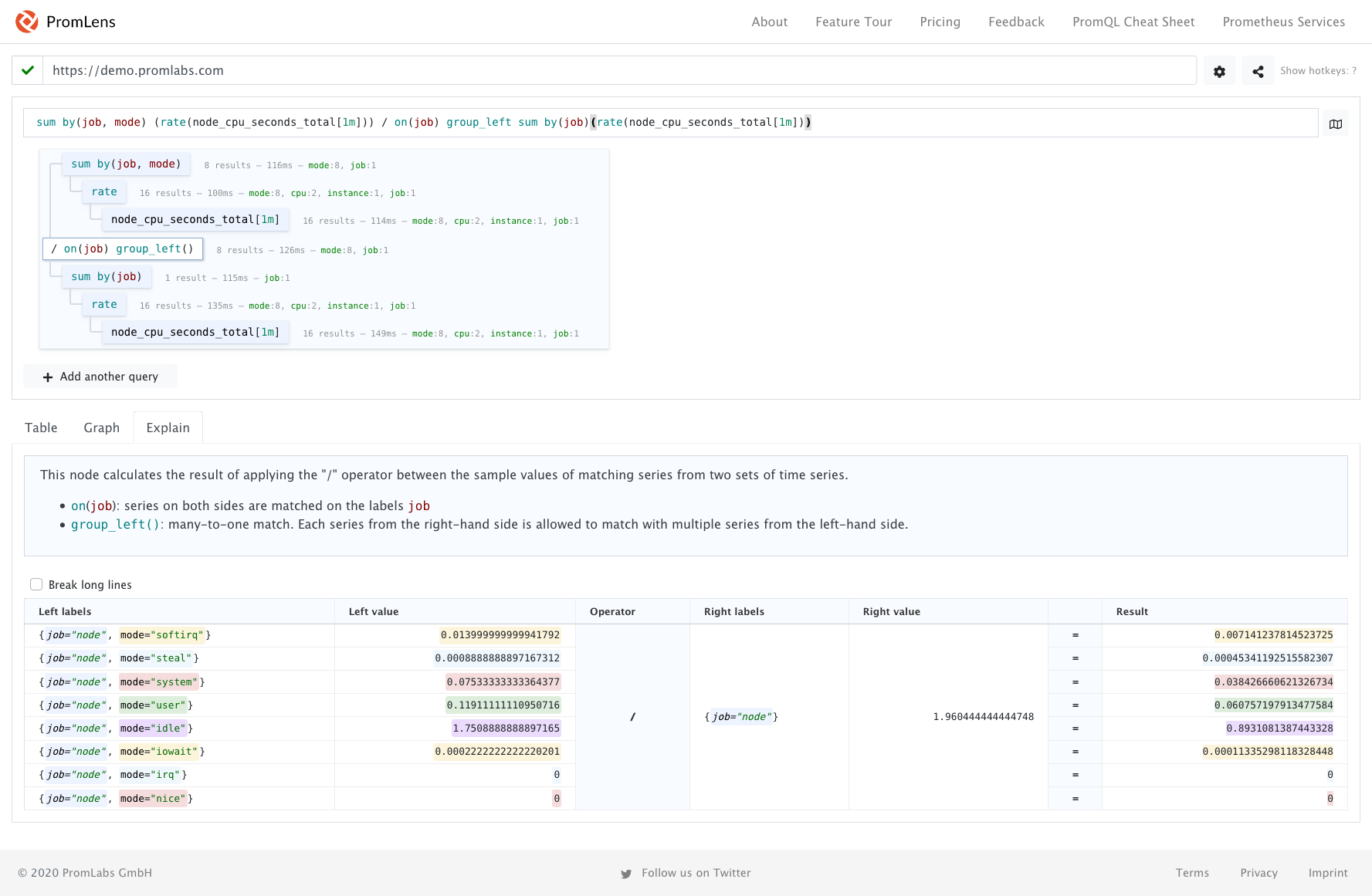Click right value 1.960444444444748

(983, 717)
